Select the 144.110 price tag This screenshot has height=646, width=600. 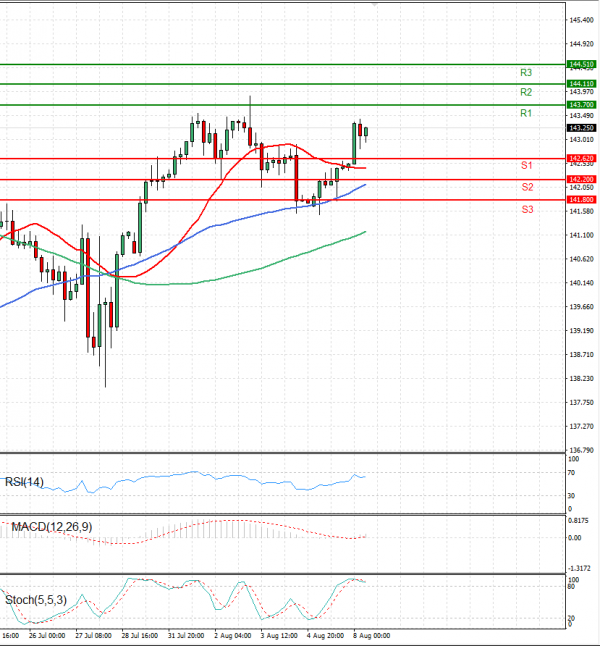point(581,84)
